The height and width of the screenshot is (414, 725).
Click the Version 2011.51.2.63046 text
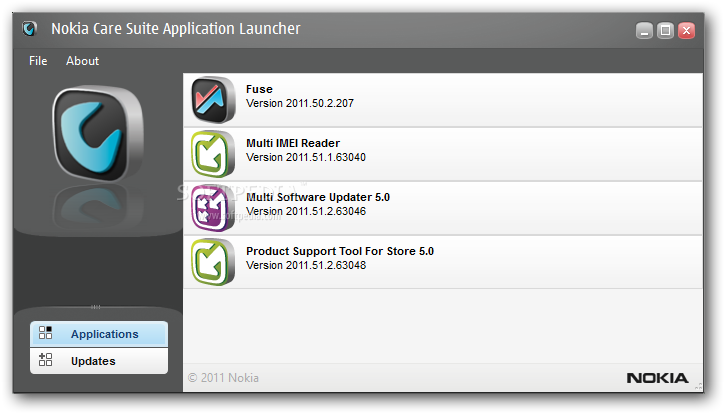click(306, 211)
